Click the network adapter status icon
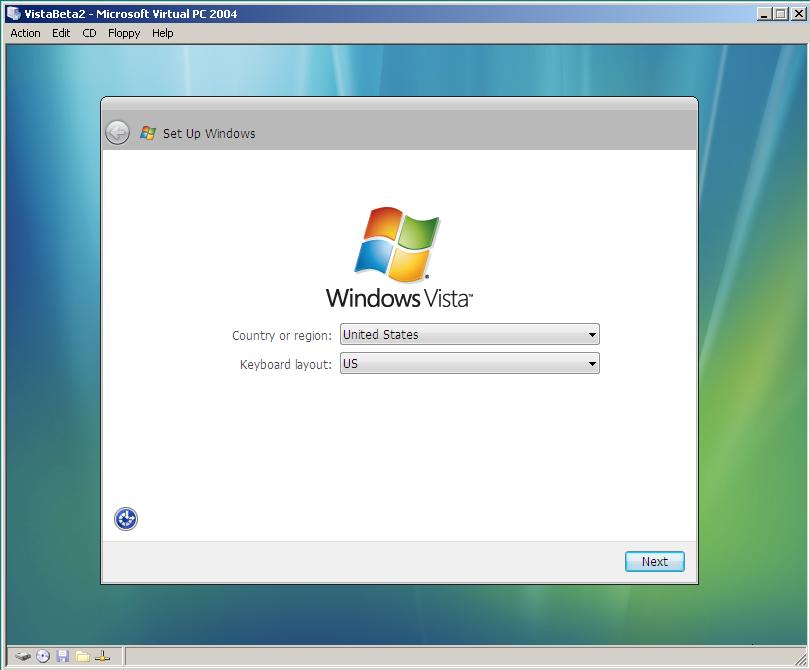Viewport: 810px width, 670px height. pos(103,657)
